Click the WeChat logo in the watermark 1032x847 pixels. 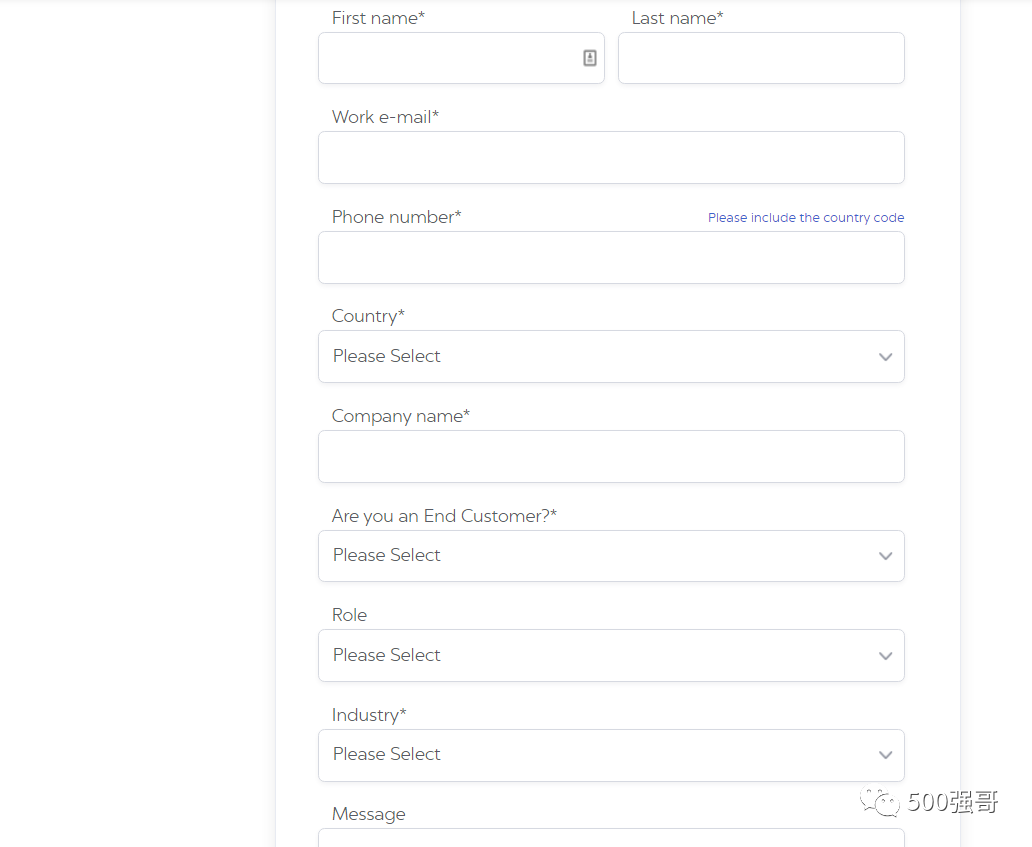click(x=882, y=801)
